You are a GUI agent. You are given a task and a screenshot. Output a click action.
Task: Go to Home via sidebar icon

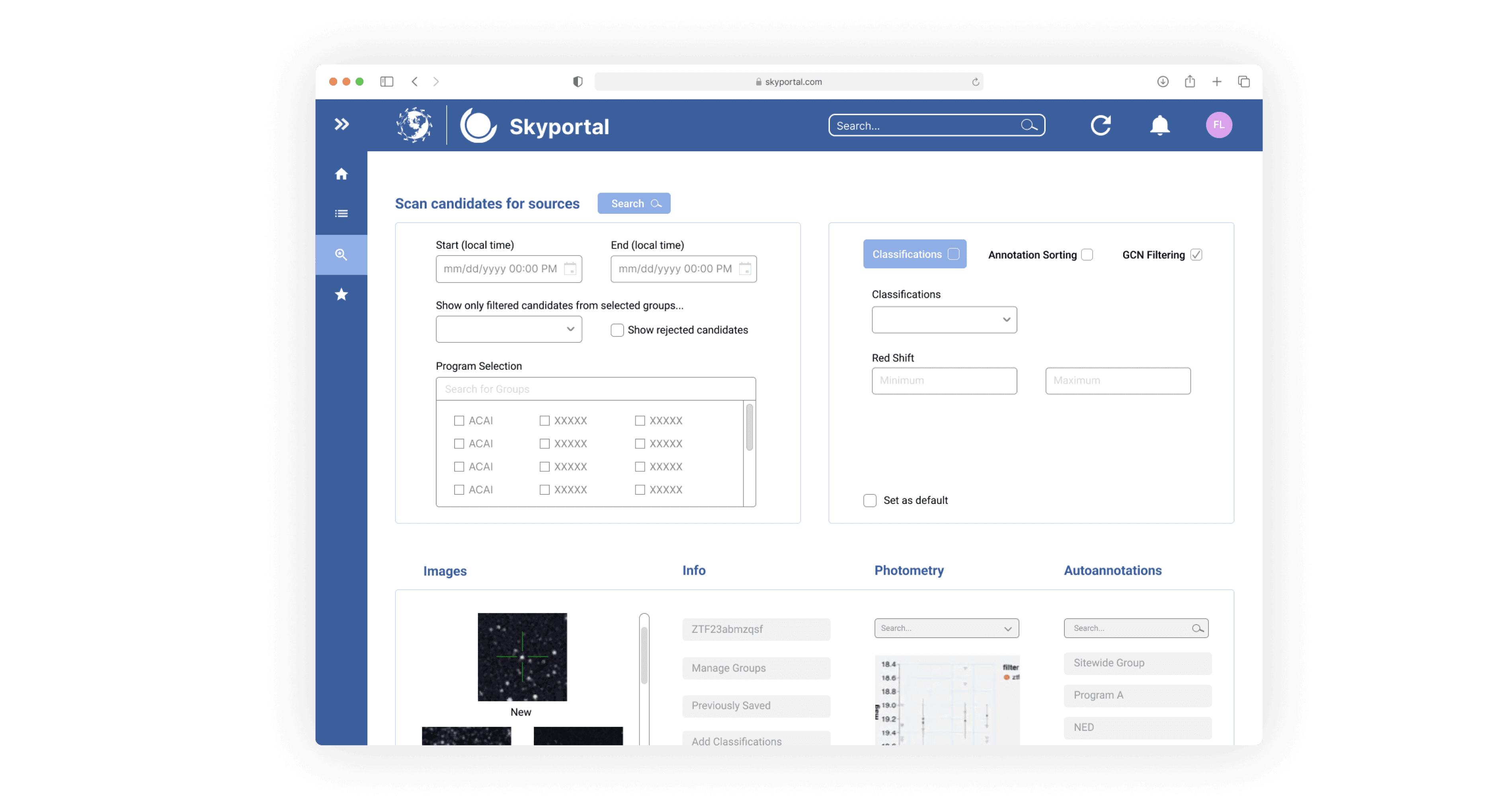pos(341,174)
